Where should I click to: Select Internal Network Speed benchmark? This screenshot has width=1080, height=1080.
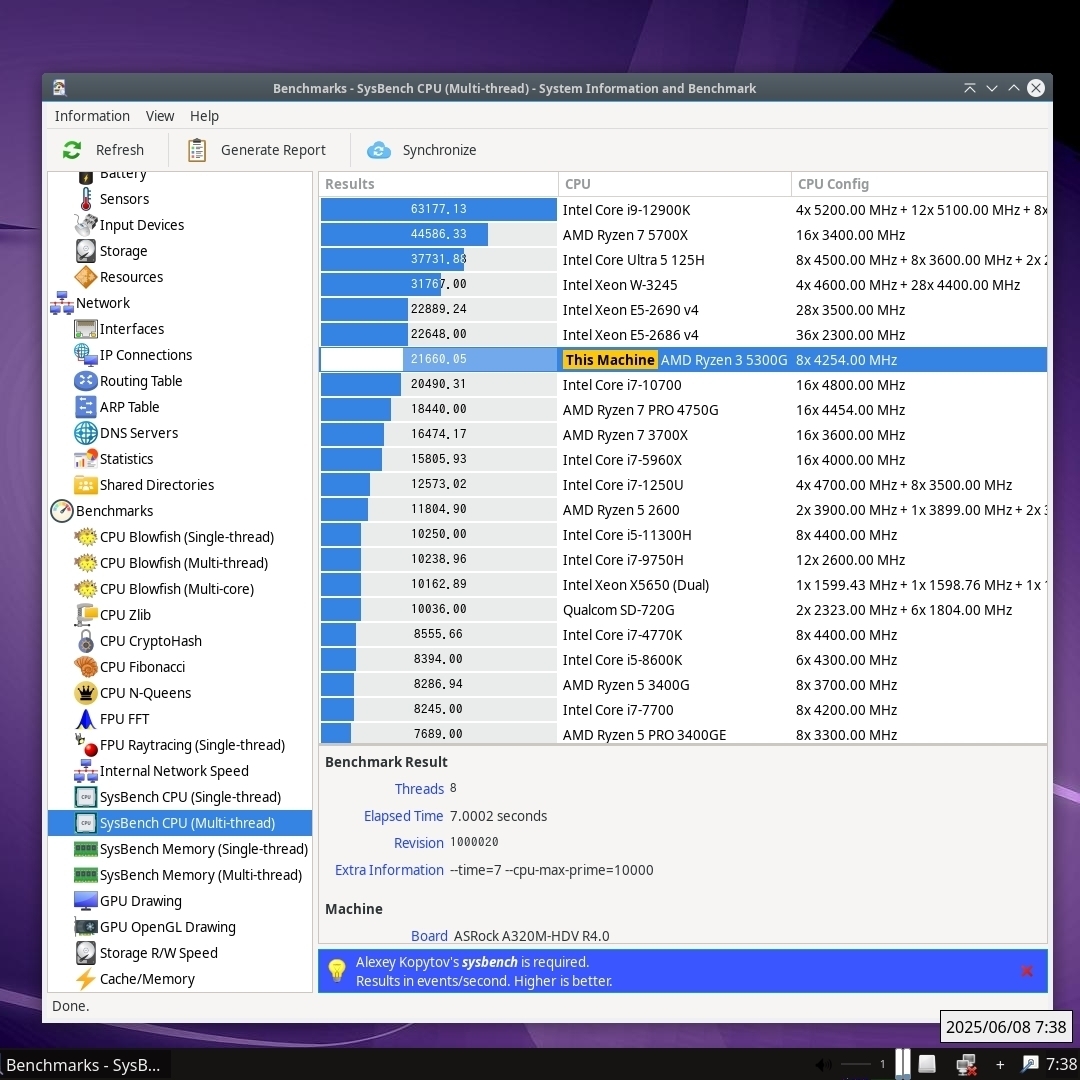pos(174,771)
